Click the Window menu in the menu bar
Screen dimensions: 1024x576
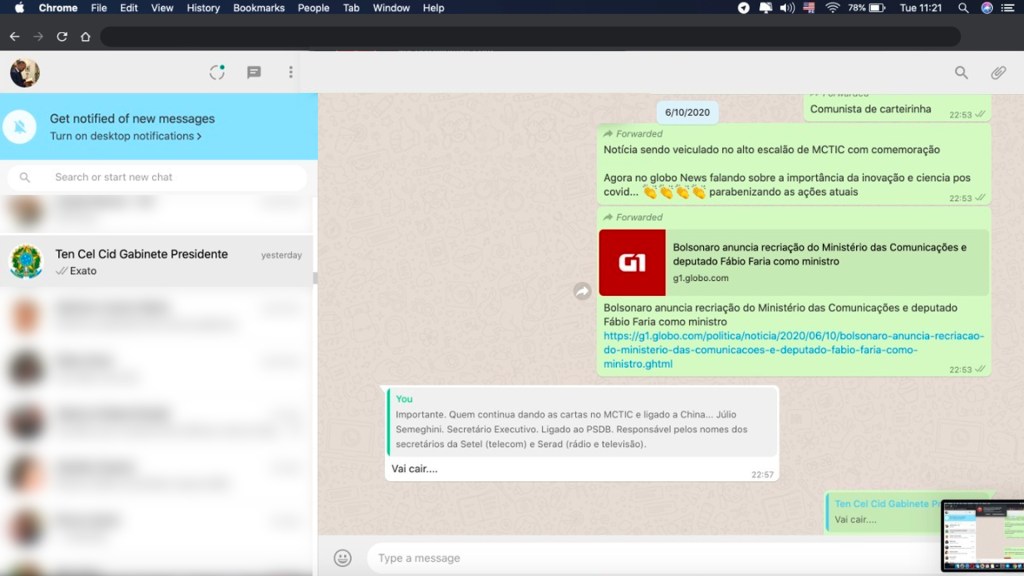(391, 8)
